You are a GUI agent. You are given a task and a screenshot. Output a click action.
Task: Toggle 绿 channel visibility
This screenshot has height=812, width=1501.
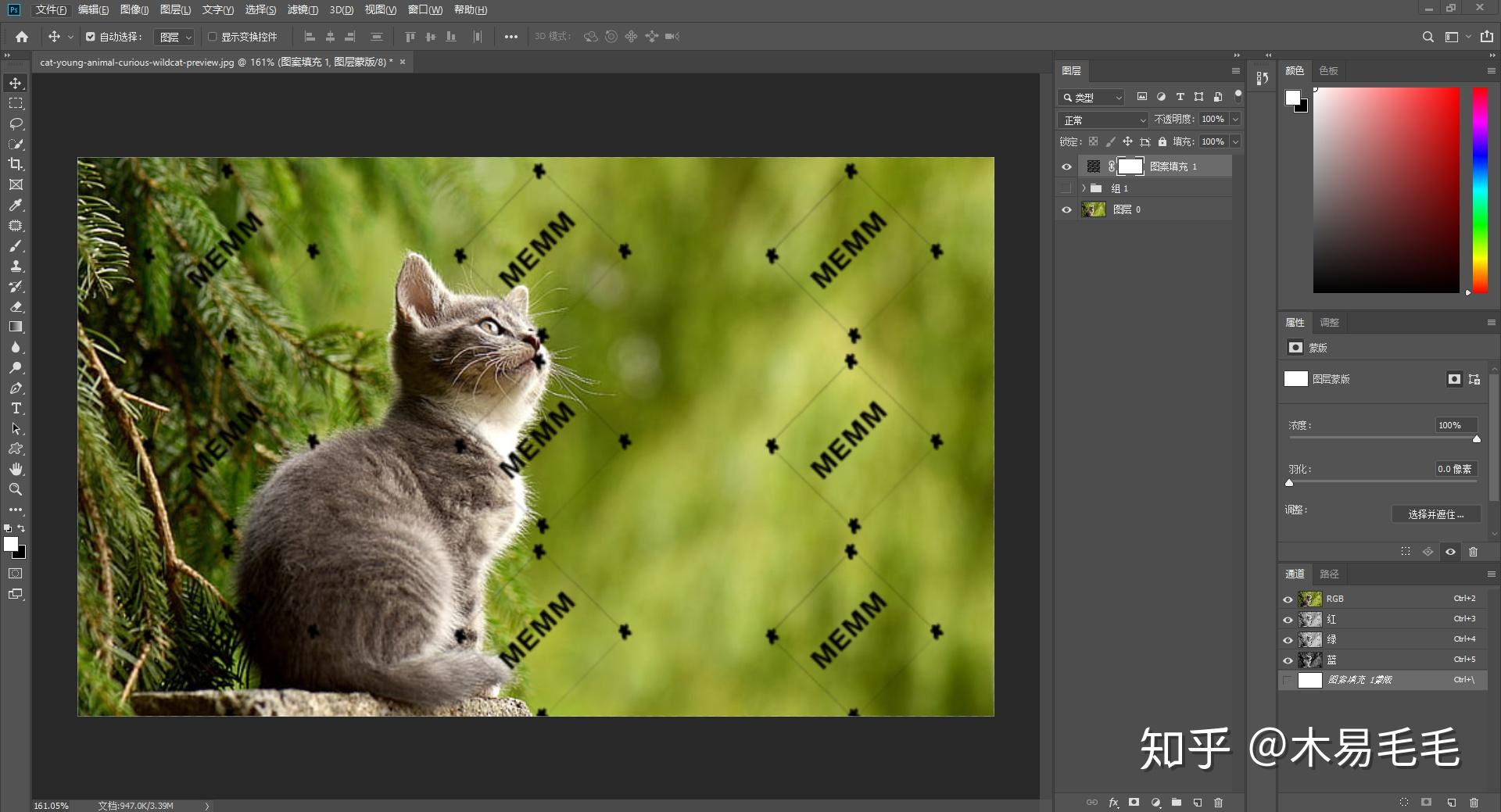point(1288,640)
